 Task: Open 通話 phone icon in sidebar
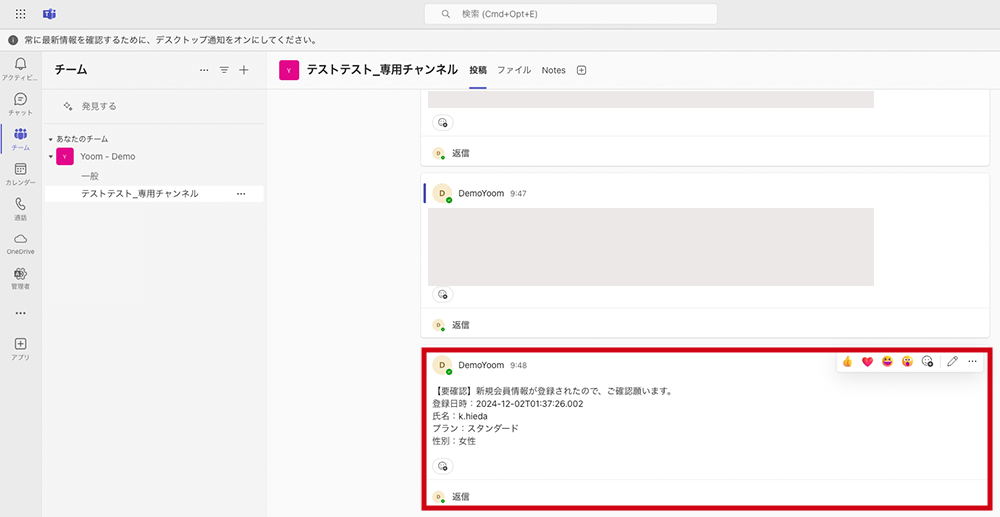[x=20, y=208]
